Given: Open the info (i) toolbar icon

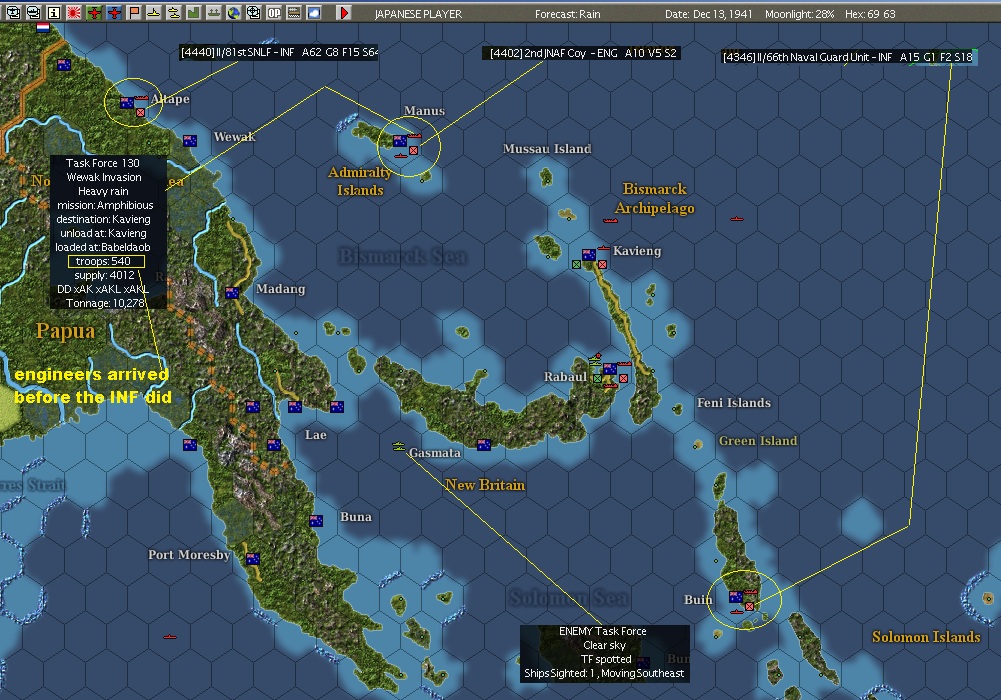Looking at the screenshot, I should [x=54, y=12].
